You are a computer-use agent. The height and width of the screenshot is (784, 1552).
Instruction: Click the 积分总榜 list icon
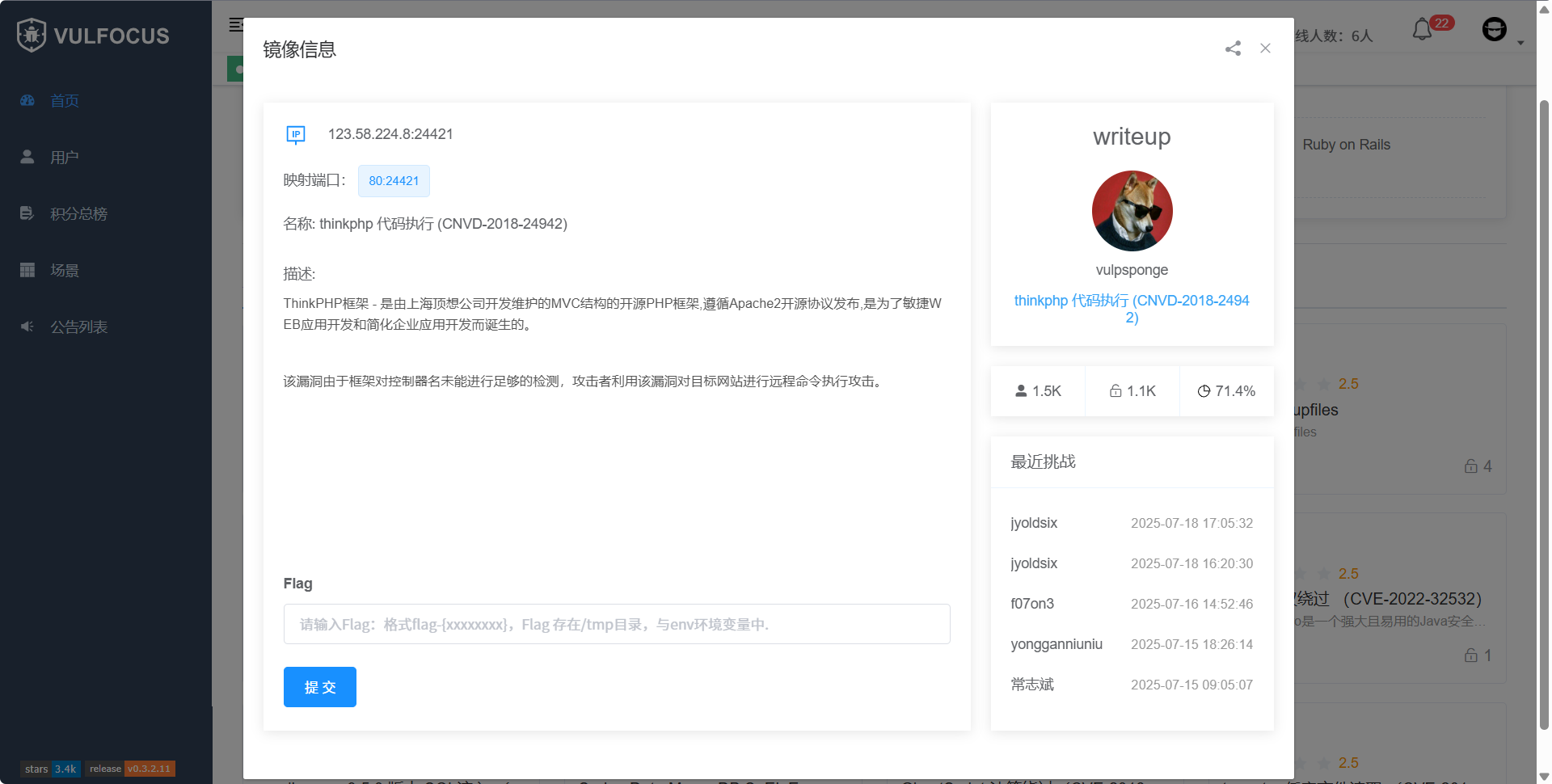click(x=27, y=213)
